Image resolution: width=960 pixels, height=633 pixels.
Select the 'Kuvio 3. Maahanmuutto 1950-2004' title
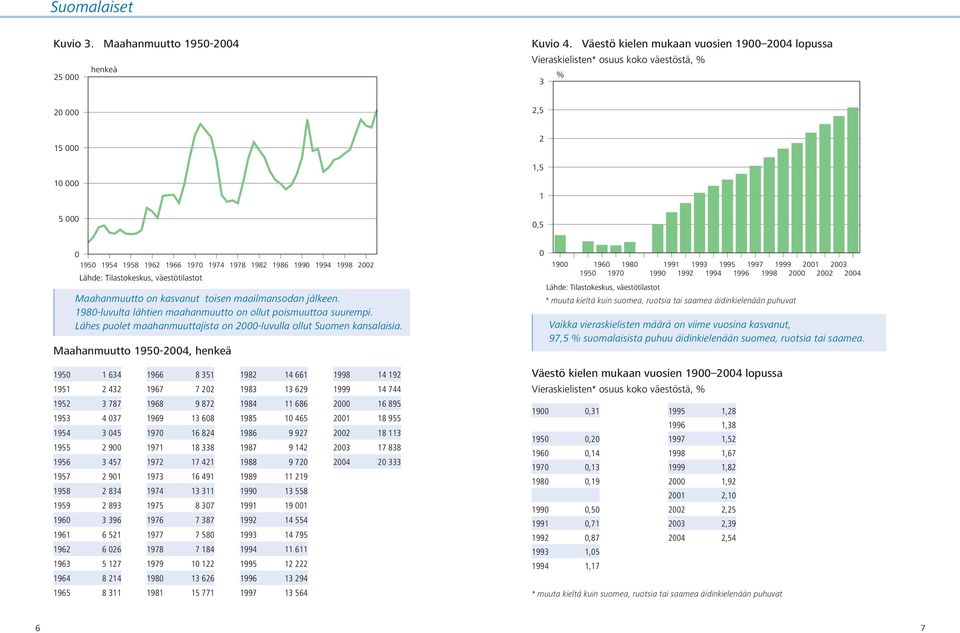click(x=146, y=43)
